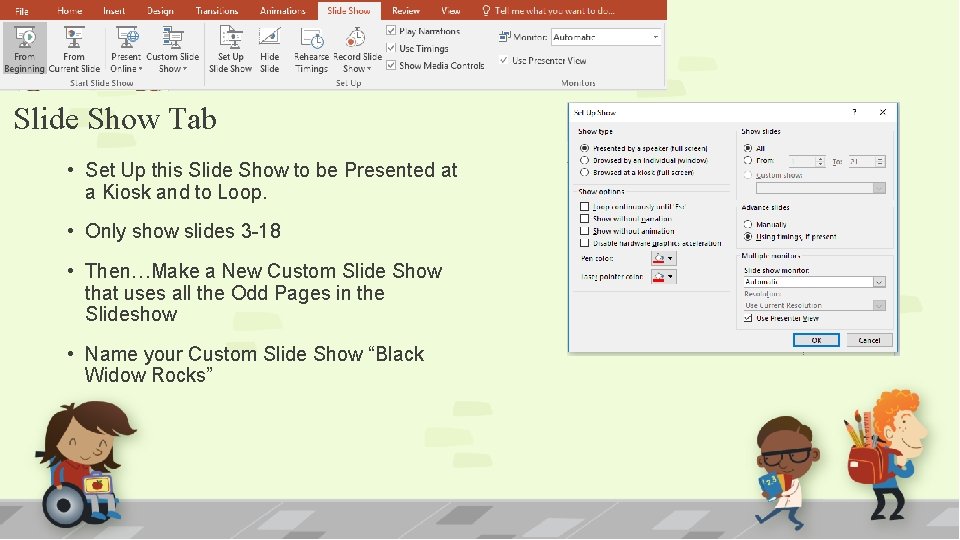Enable Show without animation

pos(585,231)
